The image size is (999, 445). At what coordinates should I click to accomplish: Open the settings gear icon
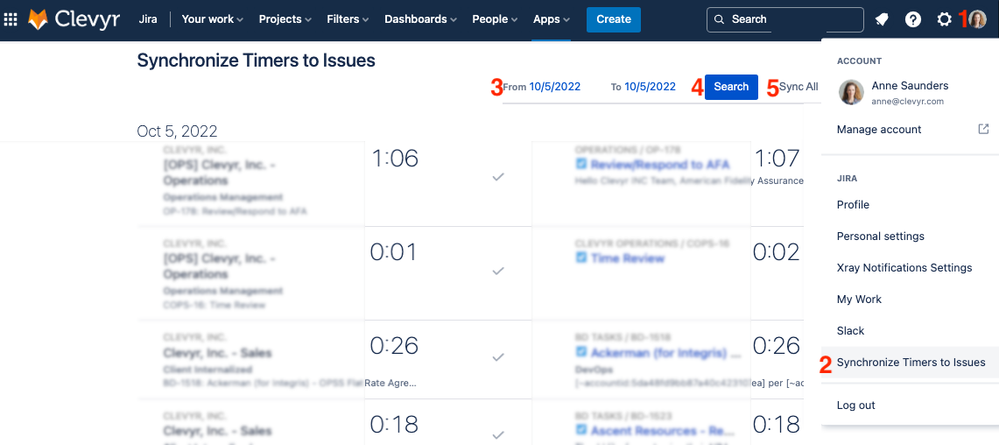(944, 20)
